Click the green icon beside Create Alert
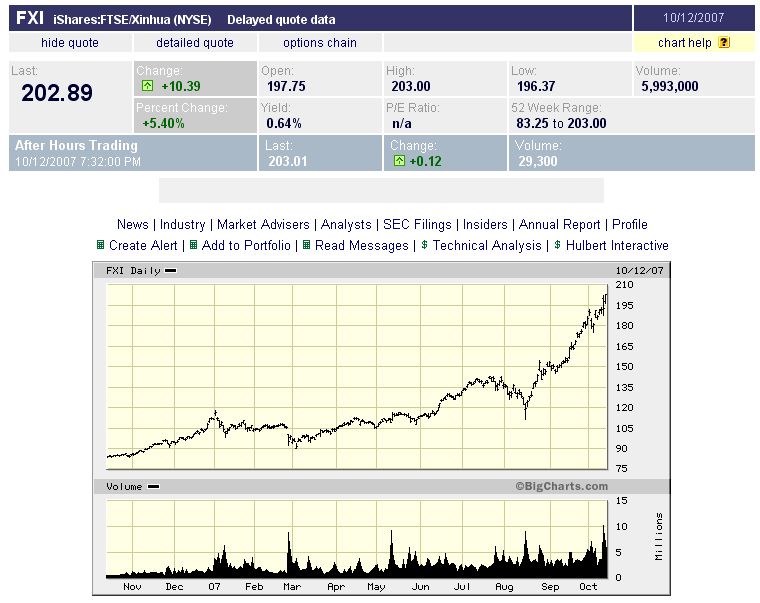 [100, 245]
